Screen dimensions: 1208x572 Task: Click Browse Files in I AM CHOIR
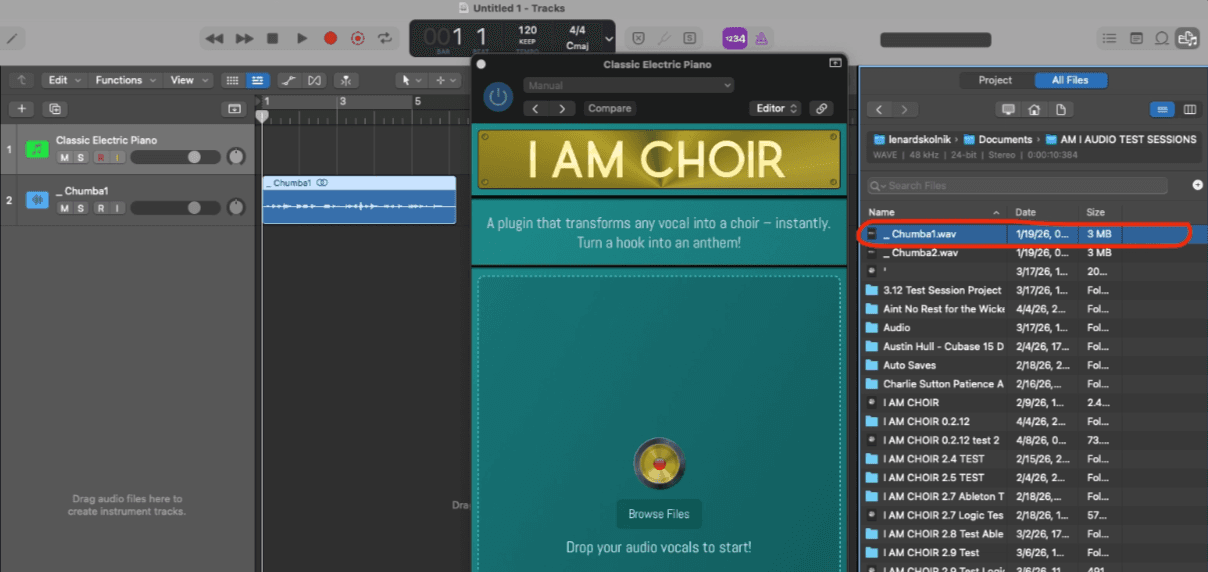(x=659, y=514)
